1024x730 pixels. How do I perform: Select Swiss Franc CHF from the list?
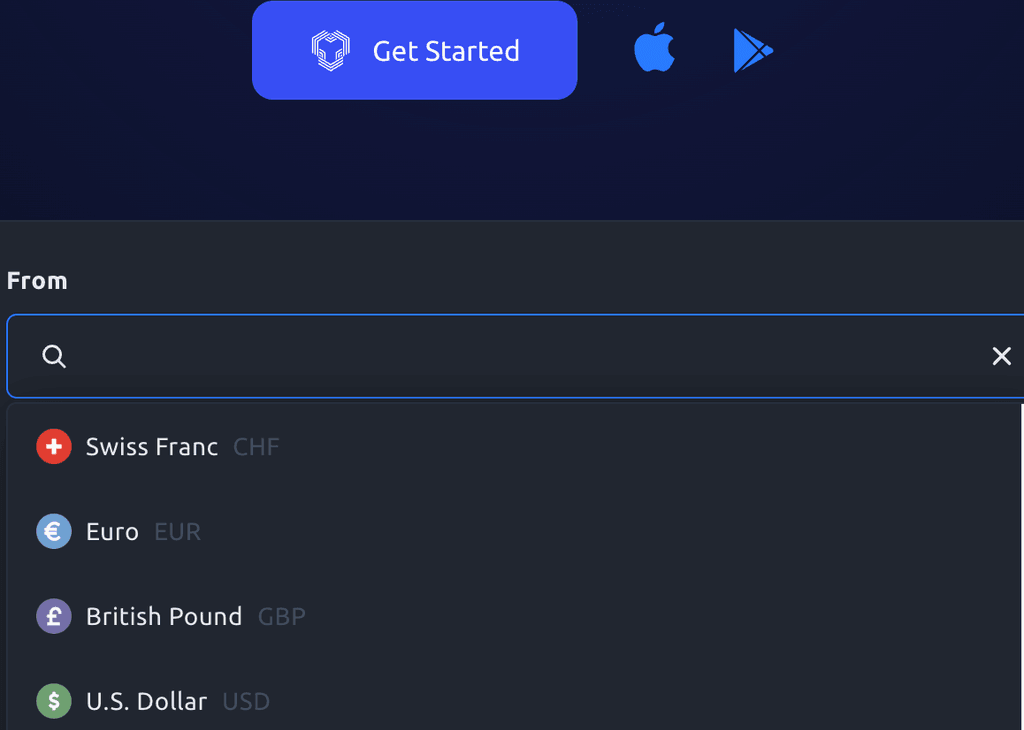click(153, 446)
